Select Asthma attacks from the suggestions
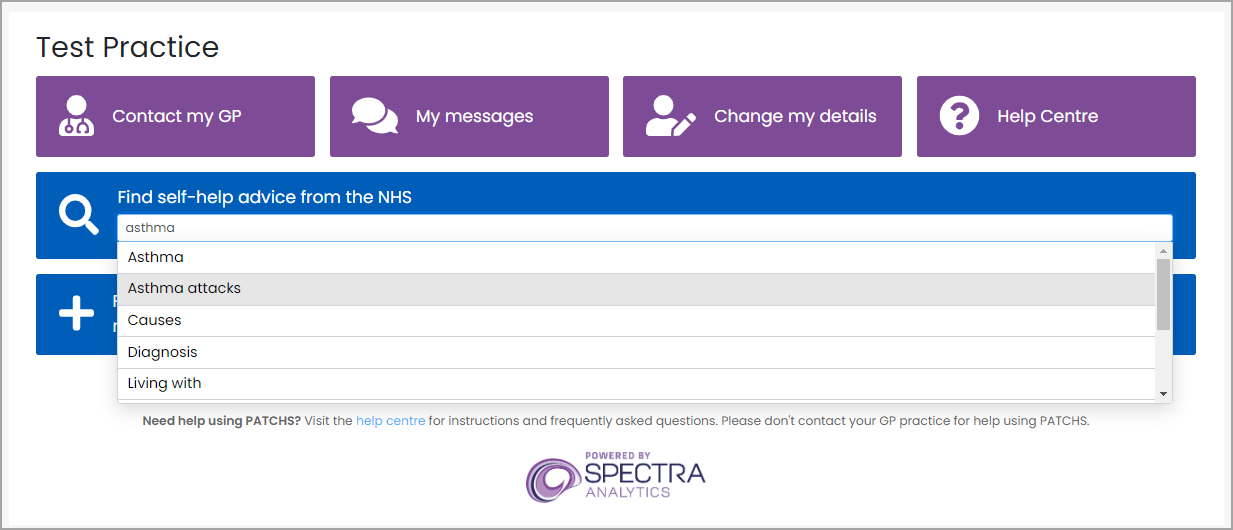Image resolution: width=1233 pixels, height=530 pixels. 637,289
